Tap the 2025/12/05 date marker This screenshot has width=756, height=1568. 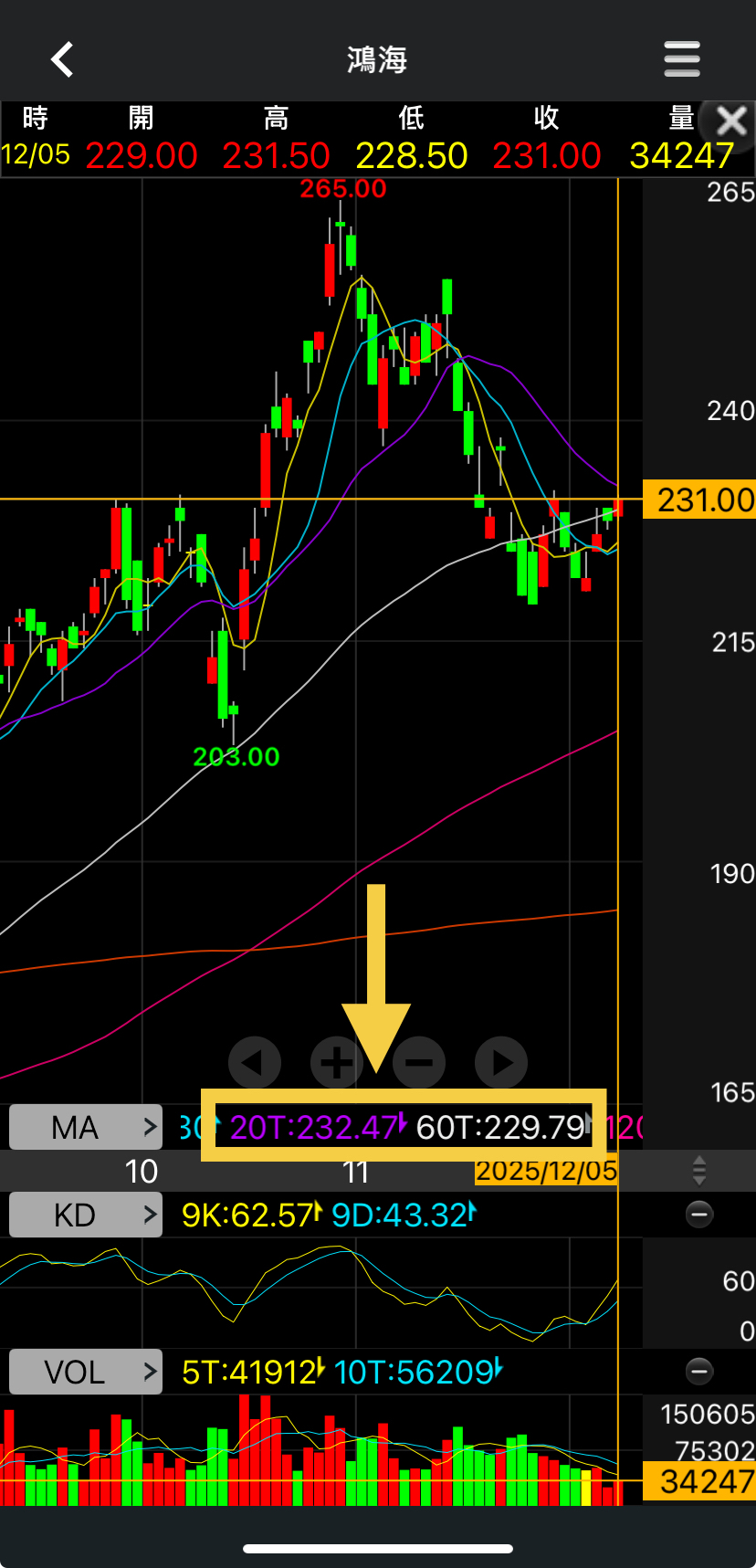tap(546, 1171)
